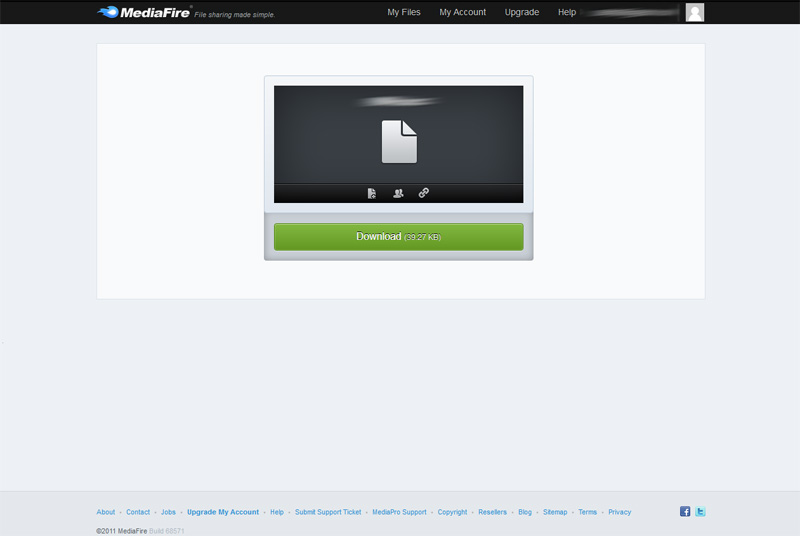
Task: Open the Blog footer link
Action: (525, 512)
